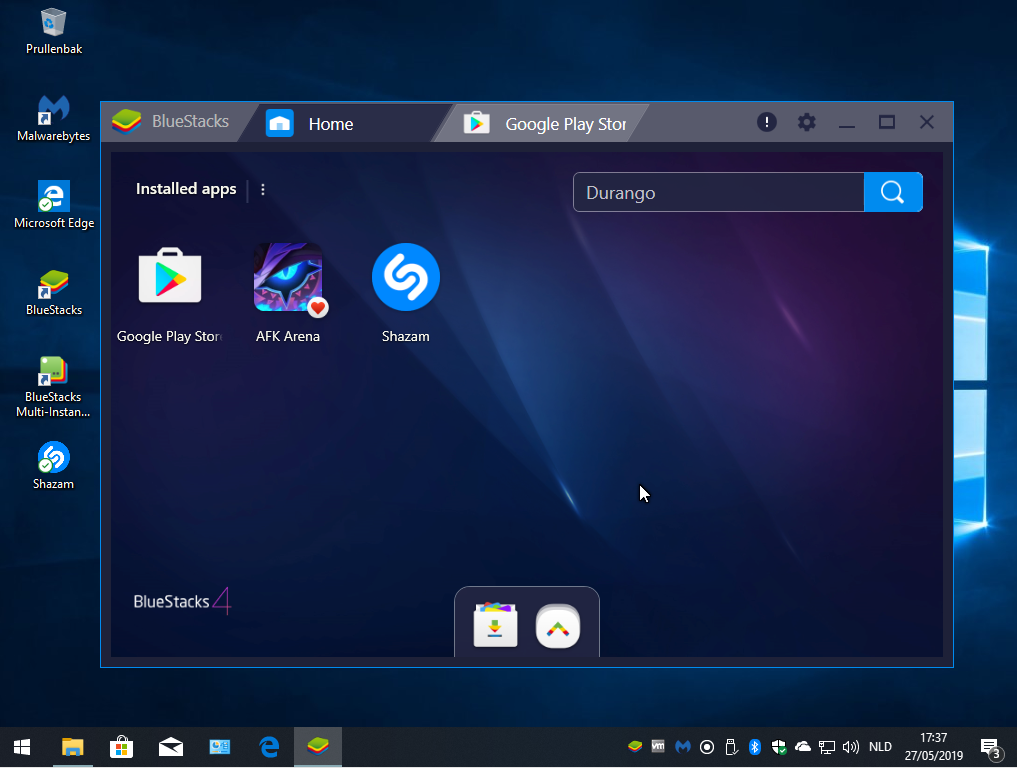Click the BlueStacks icon in the system tray

pos(635,747)
